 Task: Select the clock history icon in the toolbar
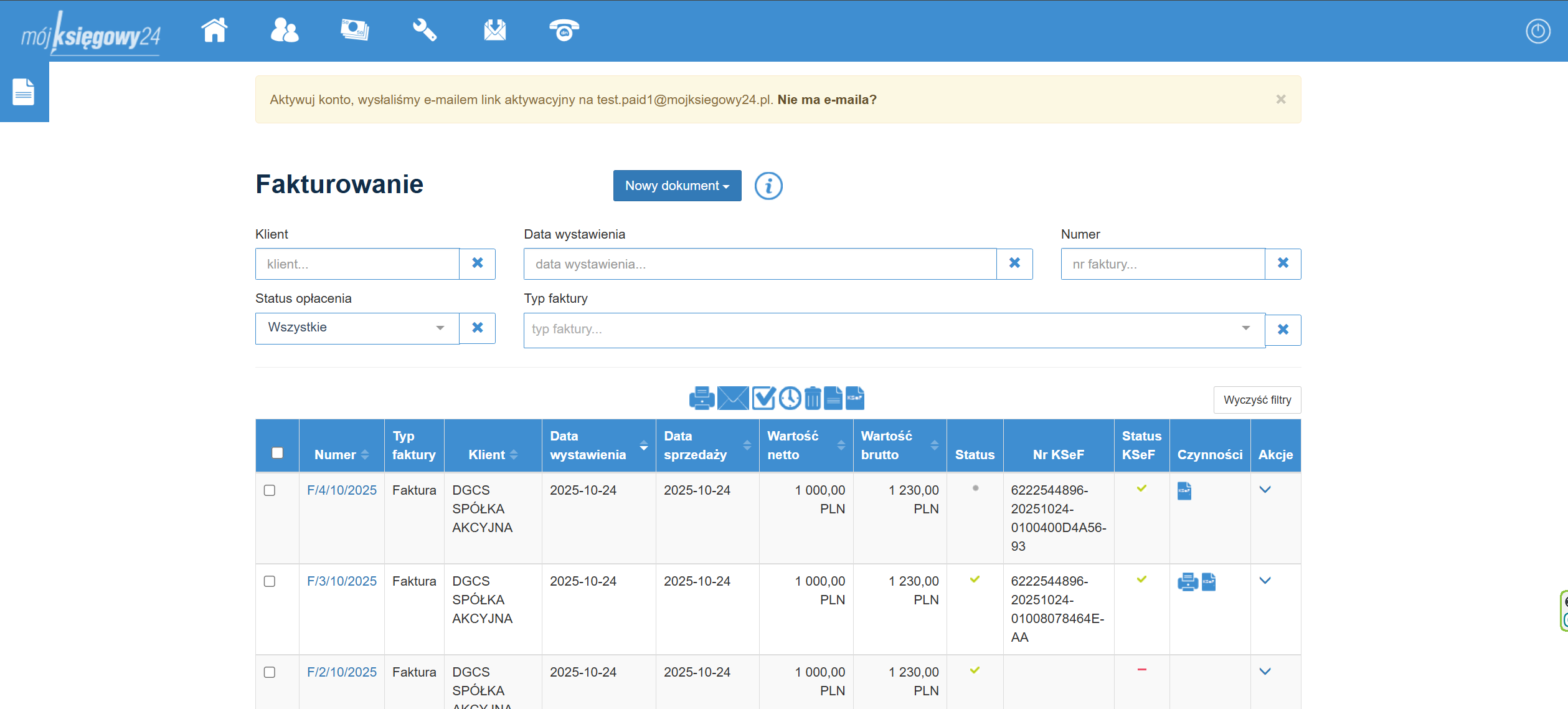(x=790, y=398)
